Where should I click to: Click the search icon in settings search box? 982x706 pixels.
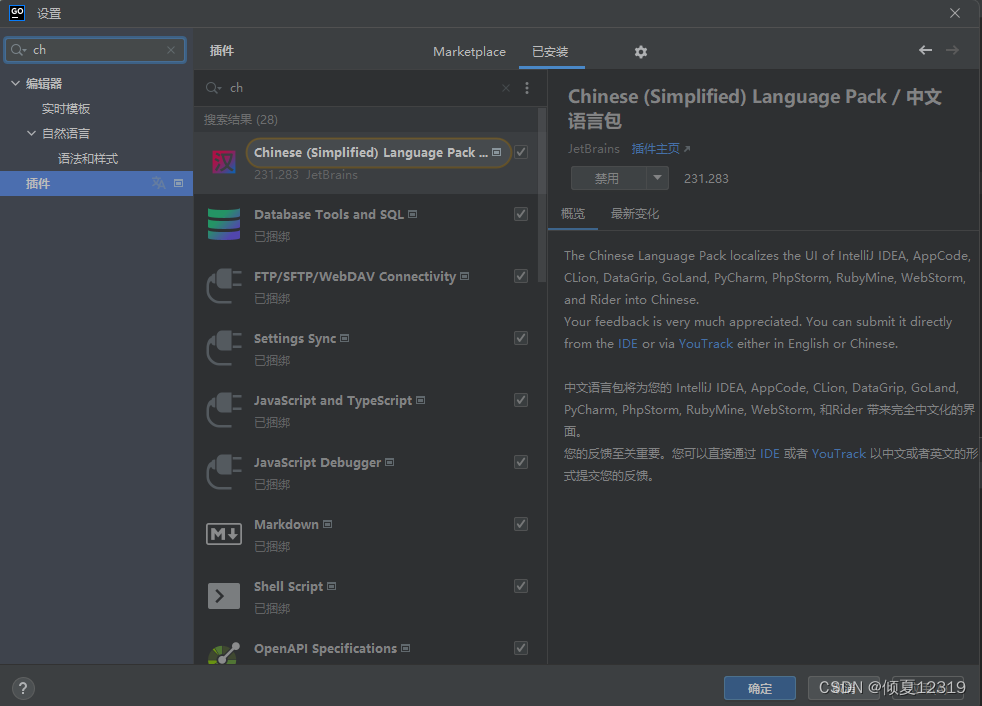pos(18,50)
